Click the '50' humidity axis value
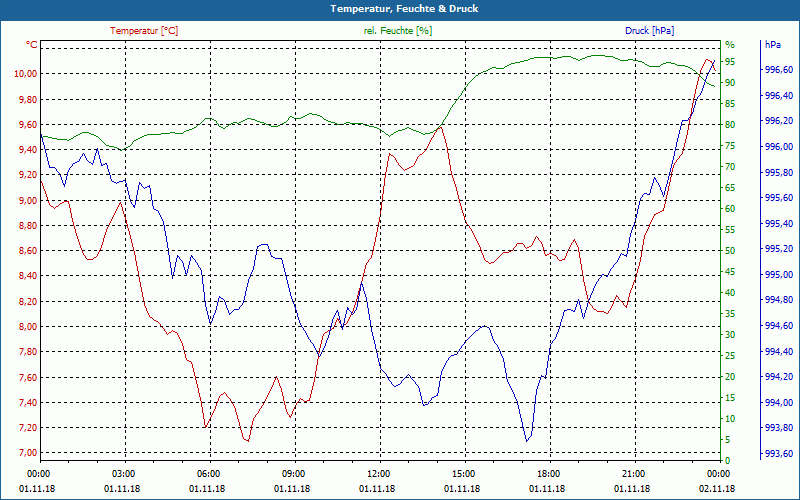 (x=730, y=251)
